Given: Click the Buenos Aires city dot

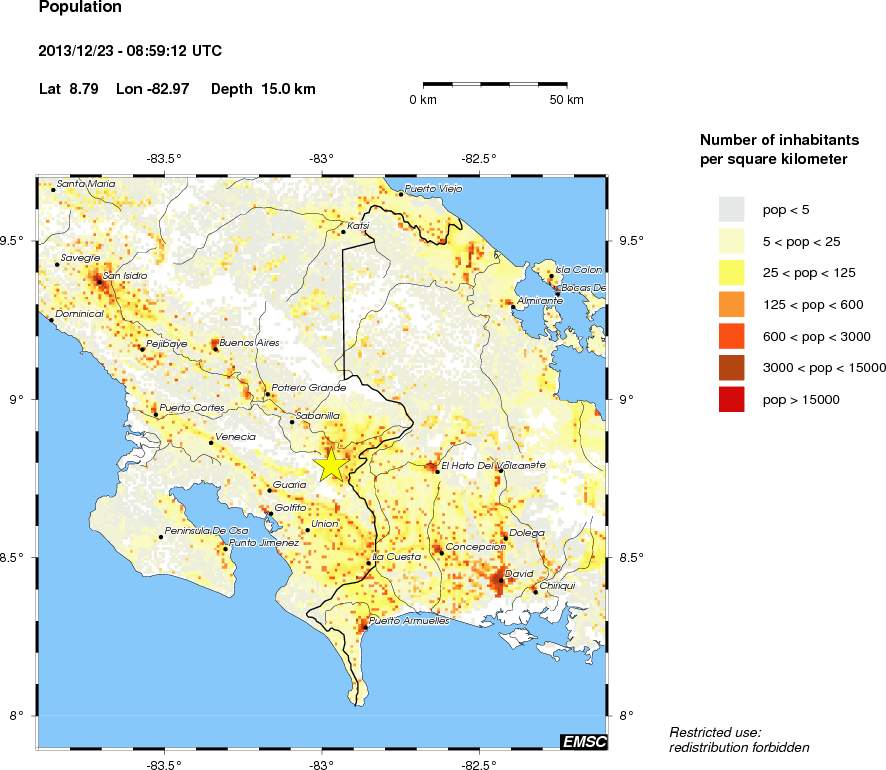Looking at the screenshot, I should point(215,349).
